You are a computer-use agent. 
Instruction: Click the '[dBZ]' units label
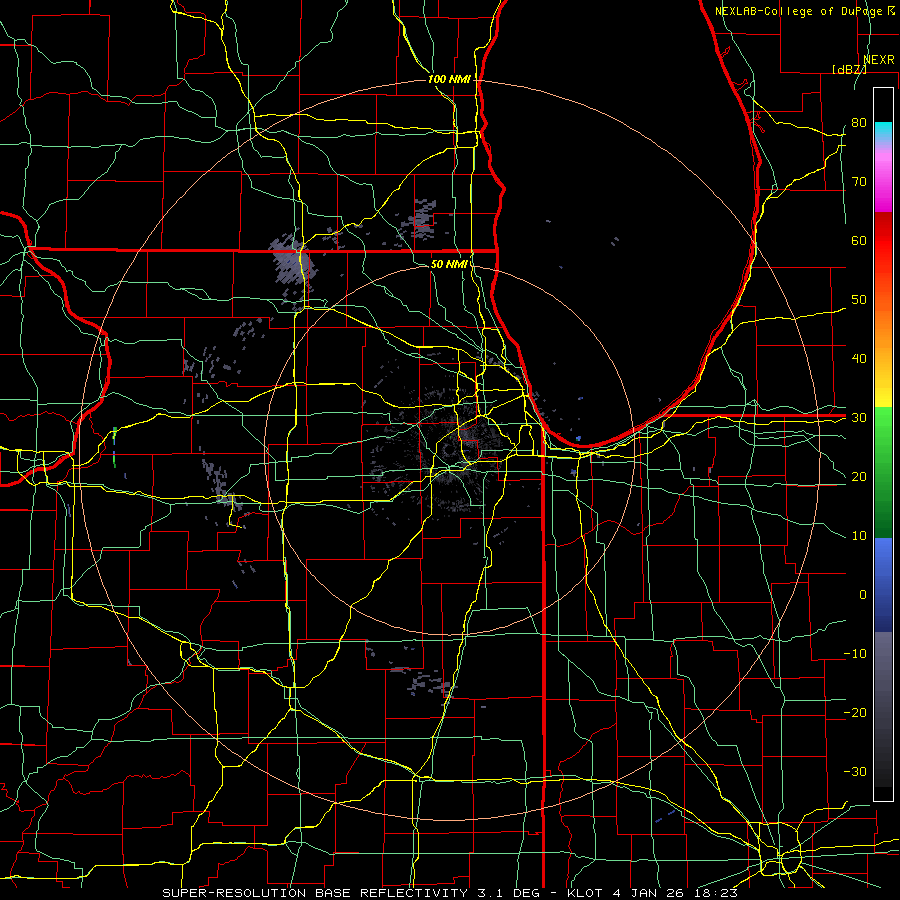click(x=849, y=69)
